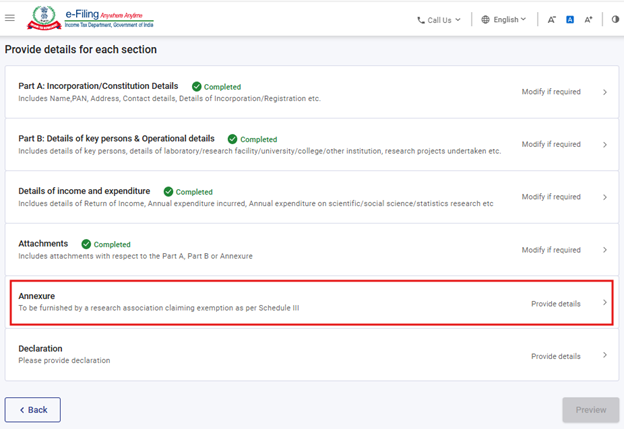Expand the Declaration section chevron
Image resolution: width=624 pixels, height=429 pixels.
pos(605,356)
